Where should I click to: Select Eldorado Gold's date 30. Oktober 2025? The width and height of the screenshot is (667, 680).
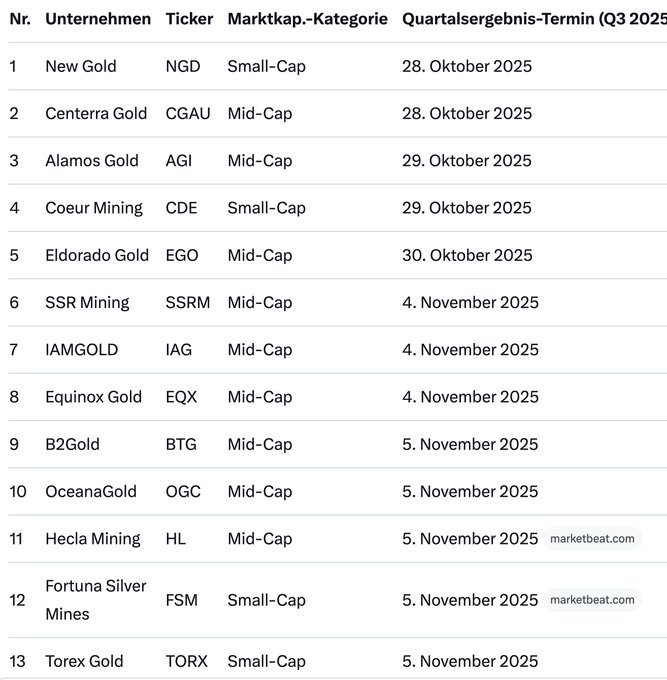click(467, 255)
